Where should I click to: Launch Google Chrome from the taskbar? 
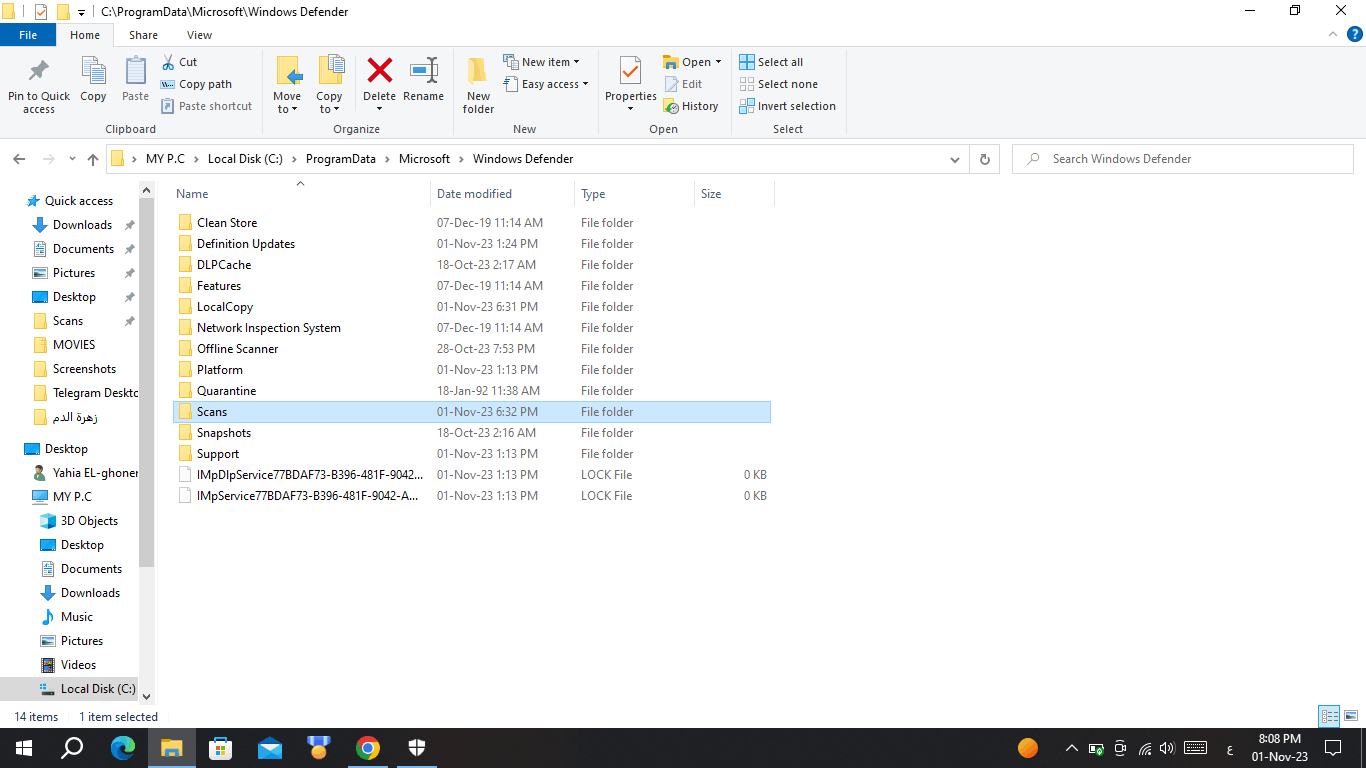[368, 748]
